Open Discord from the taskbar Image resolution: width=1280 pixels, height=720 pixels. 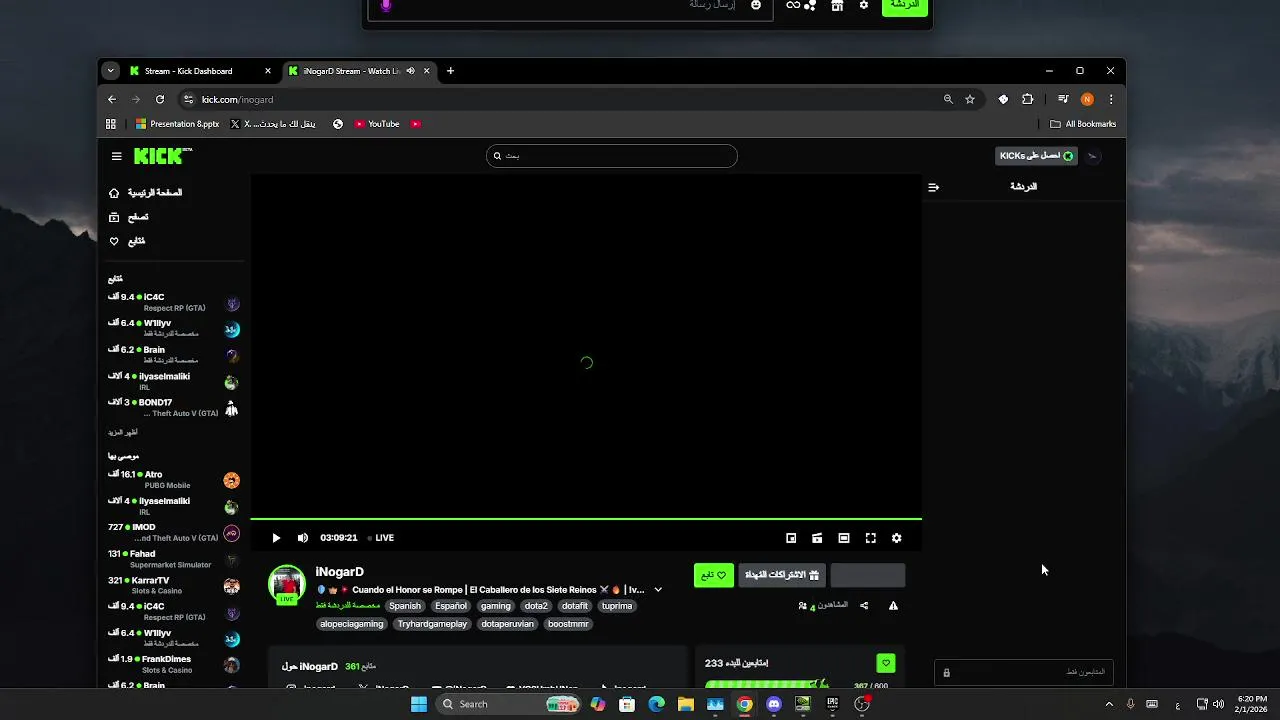773,704
